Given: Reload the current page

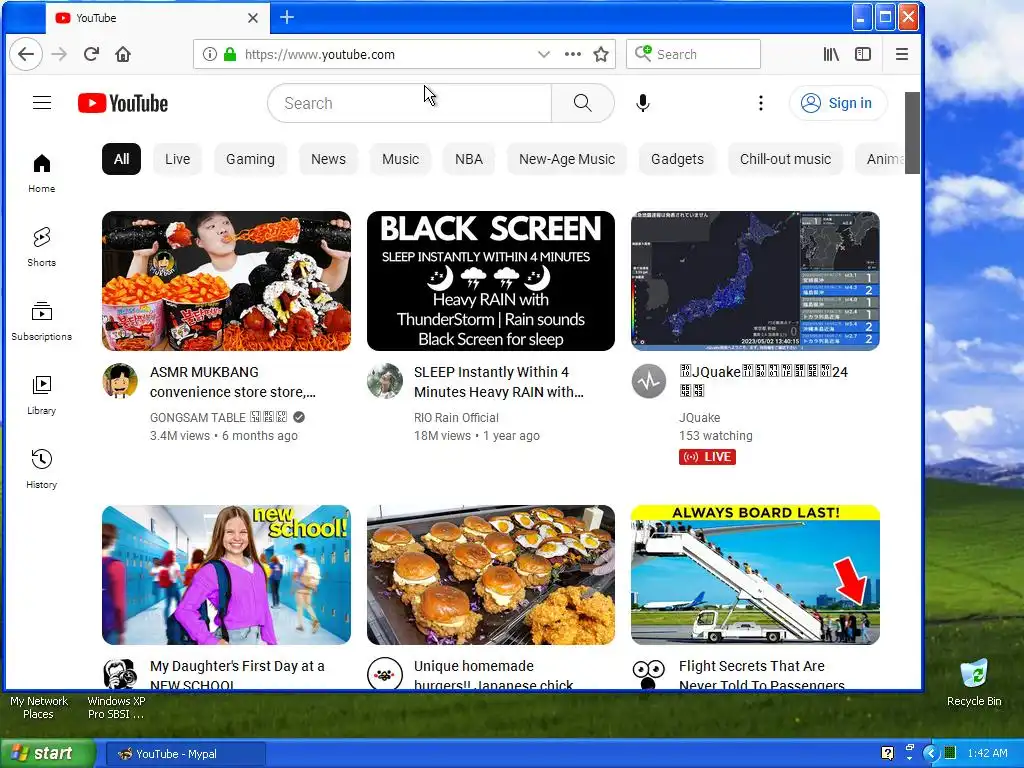Looking at the screenshot, I should click(x=91, y=54).
